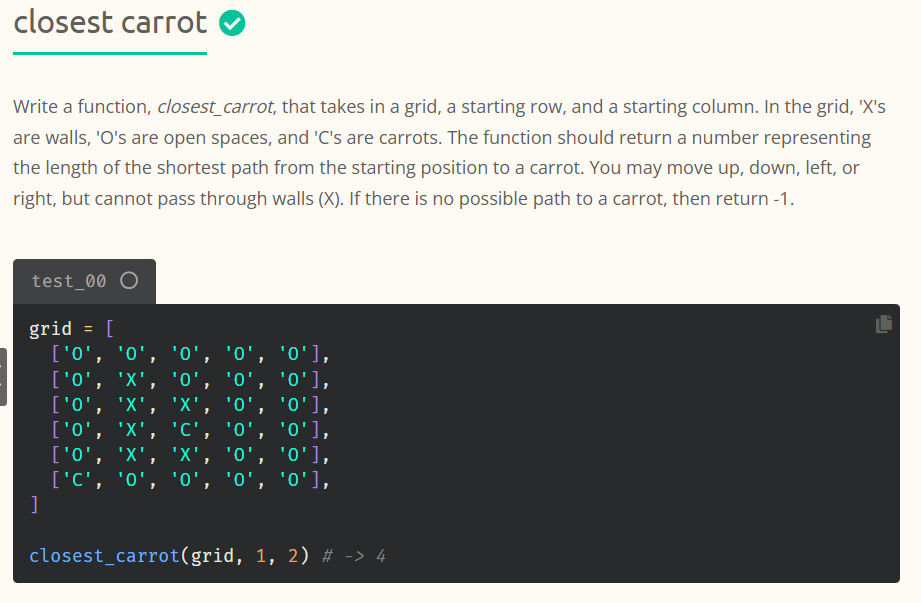
Task: Click the "grid" variable name in the code
Action: point(49,328)
